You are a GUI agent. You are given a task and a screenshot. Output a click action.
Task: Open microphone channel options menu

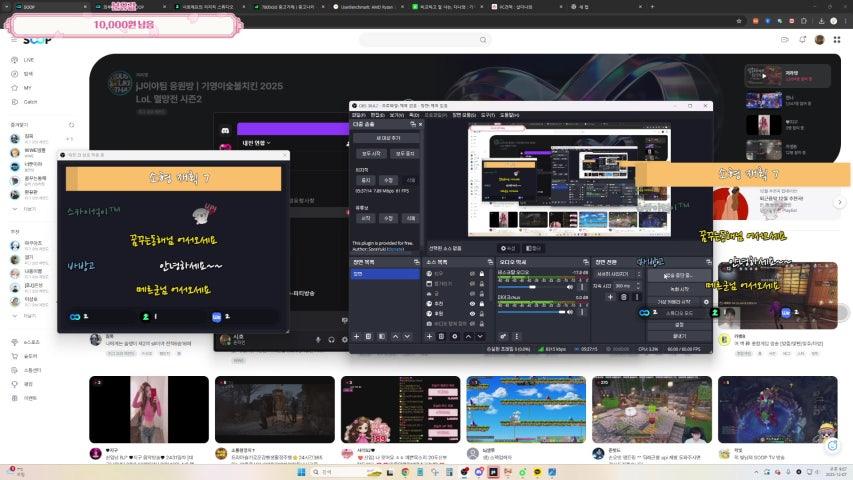[582, 312]
